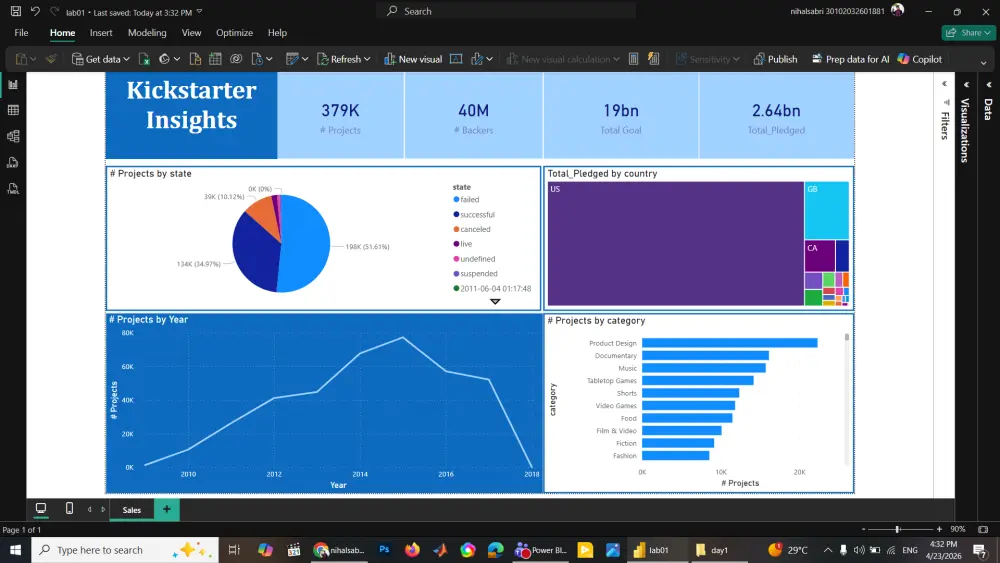Adjust the zoom slider handle
Viewport: 1000px width, 563px height.
(897, 529)
